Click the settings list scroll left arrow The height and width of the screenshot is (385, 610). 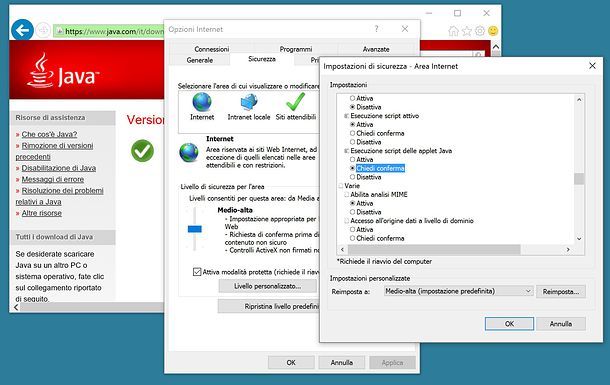tap(342, 249)
